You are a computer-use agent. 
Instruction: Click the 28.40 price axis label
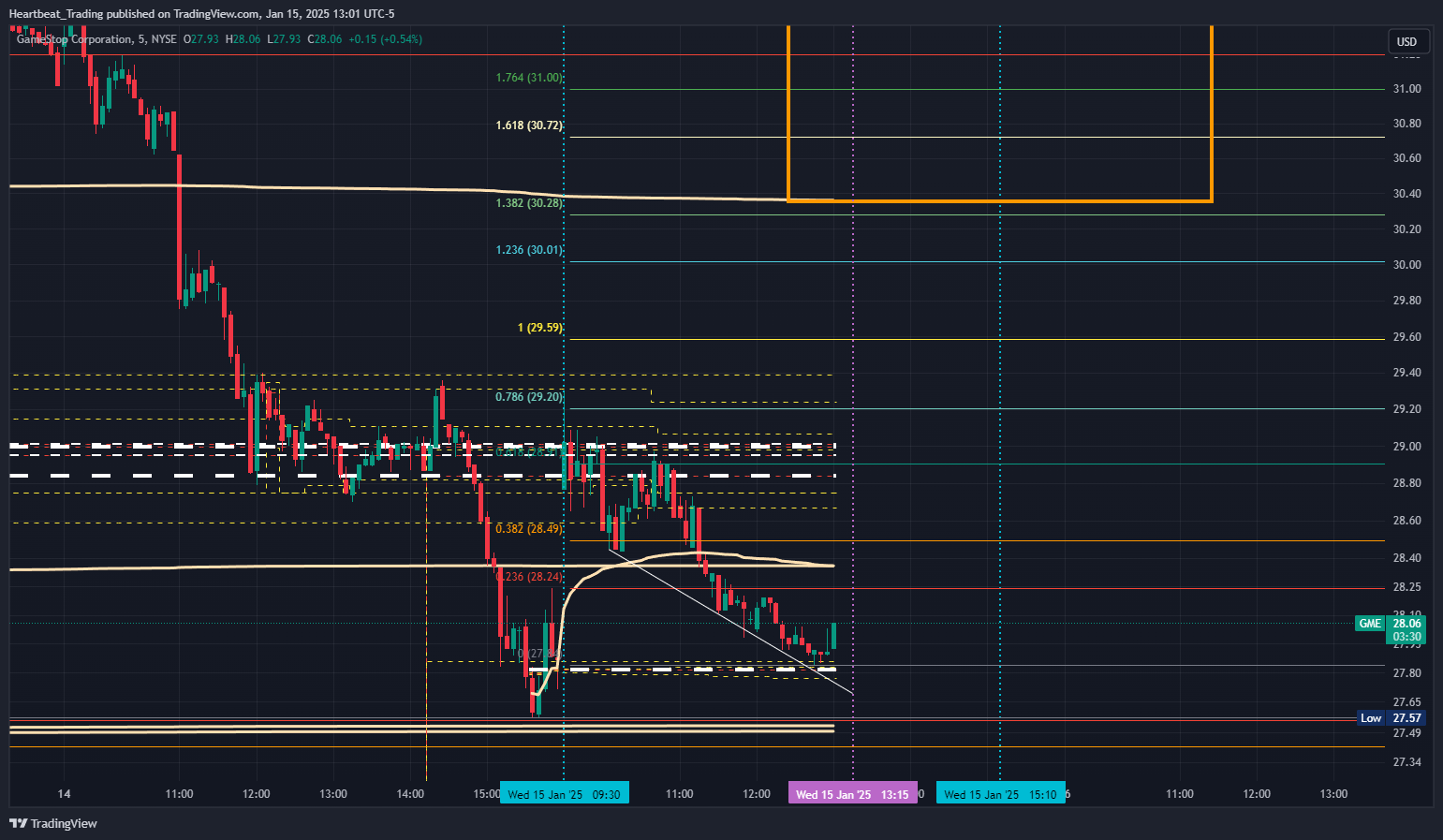pyautogui.click(x=1406, y=558)
